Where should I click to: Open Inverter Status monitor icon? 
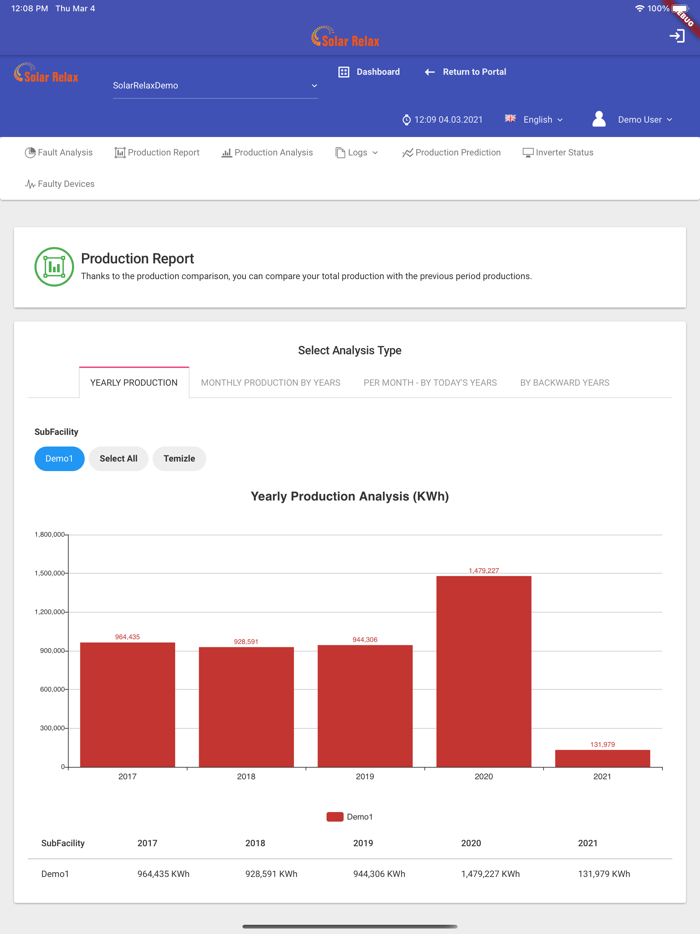click(528, 153)
